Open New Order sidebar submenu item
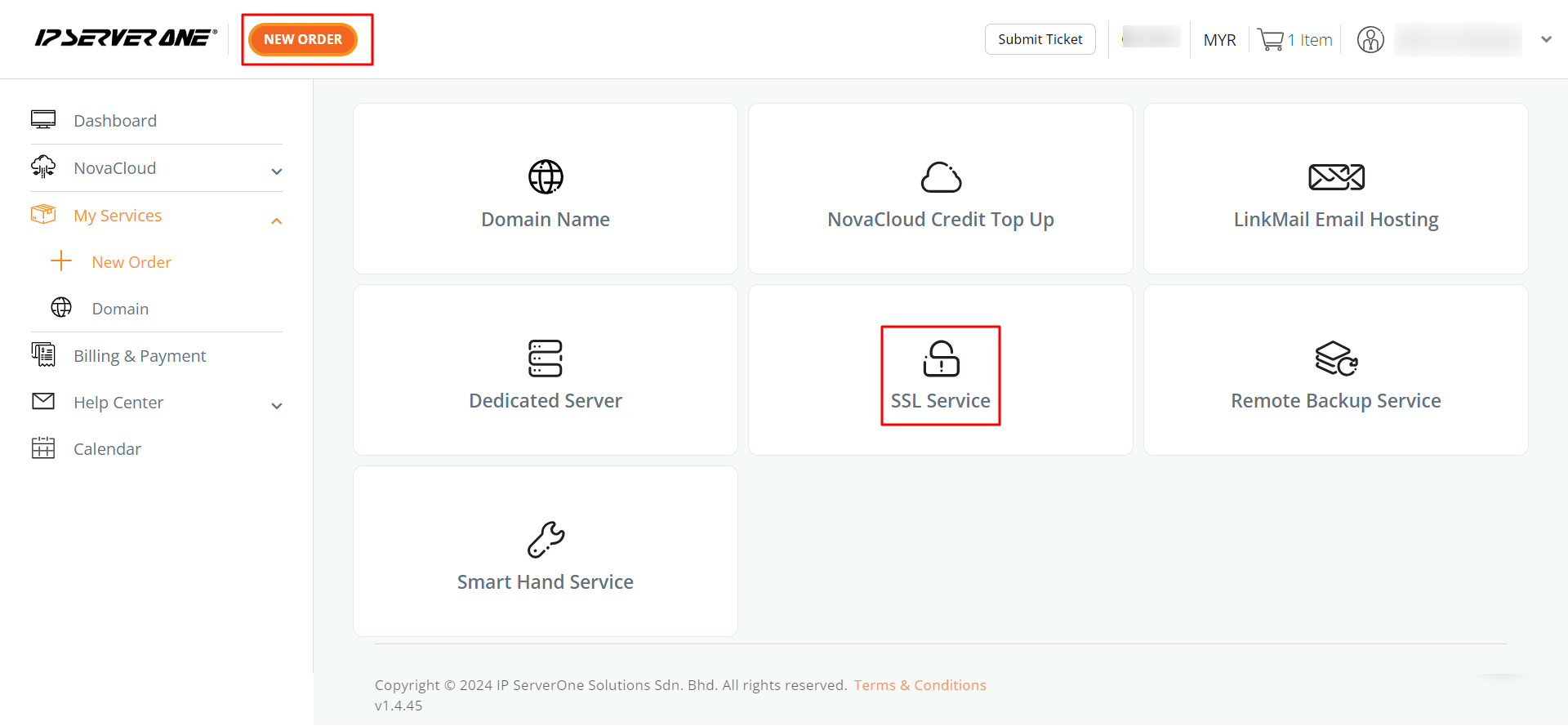This screenshot has width=1568, height=726. 131,262
